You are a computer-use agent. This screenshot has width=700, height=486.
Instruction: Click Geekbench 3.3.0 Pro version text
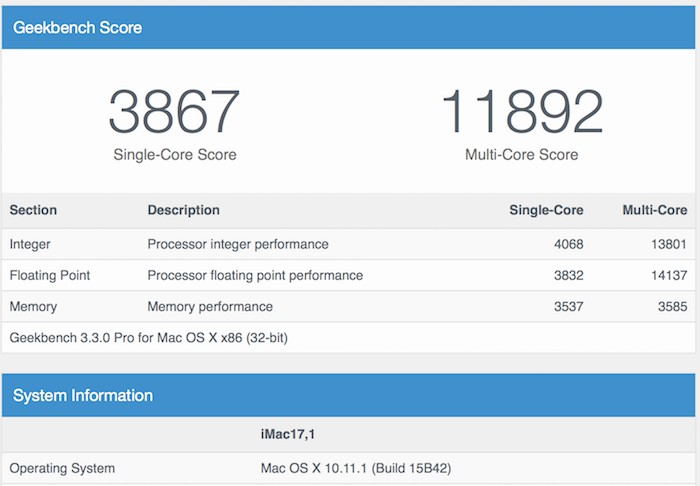148,338
